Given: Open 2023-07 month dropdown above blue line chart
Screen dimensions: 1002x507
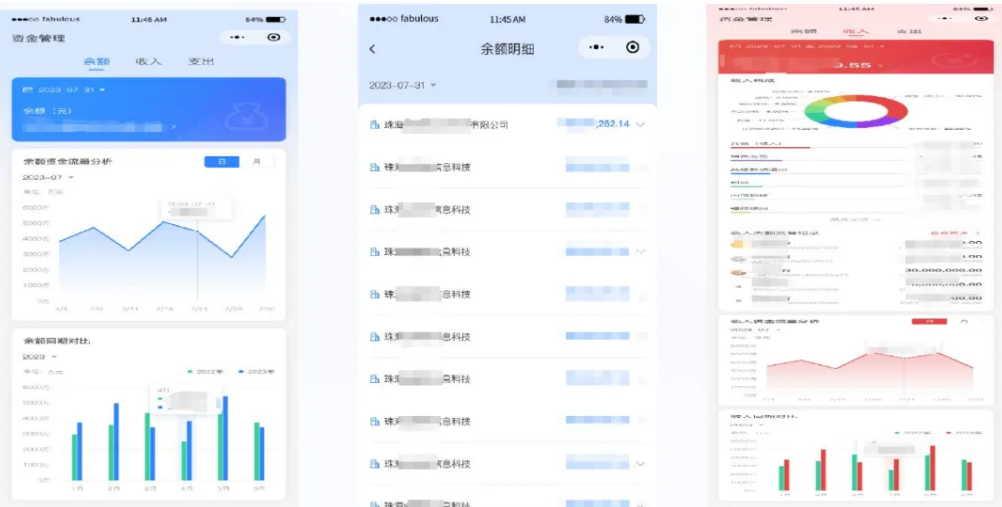Looking at the screenshot, I should 48,177.
